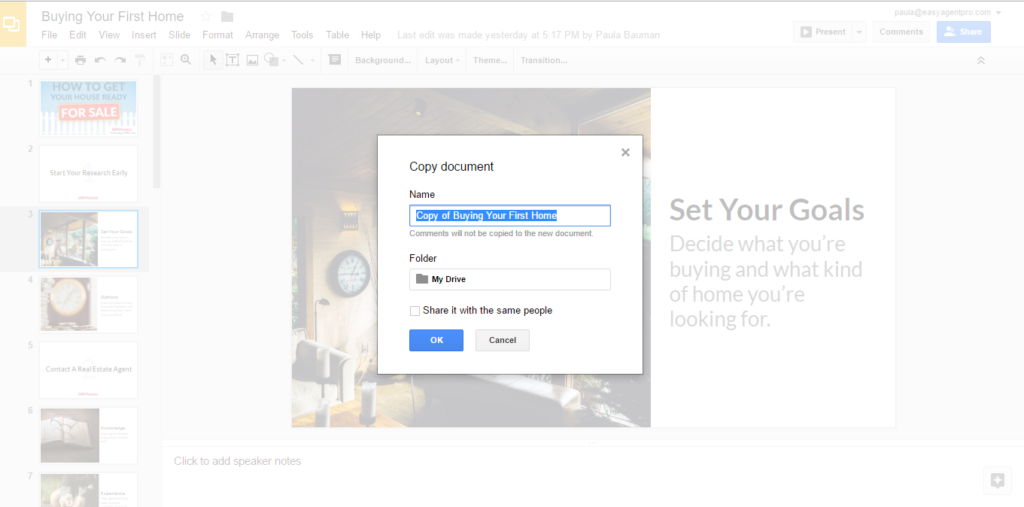Screen dimensions: 1024x507
Task: Click the undo arrow icon
Action: [100, 60]
